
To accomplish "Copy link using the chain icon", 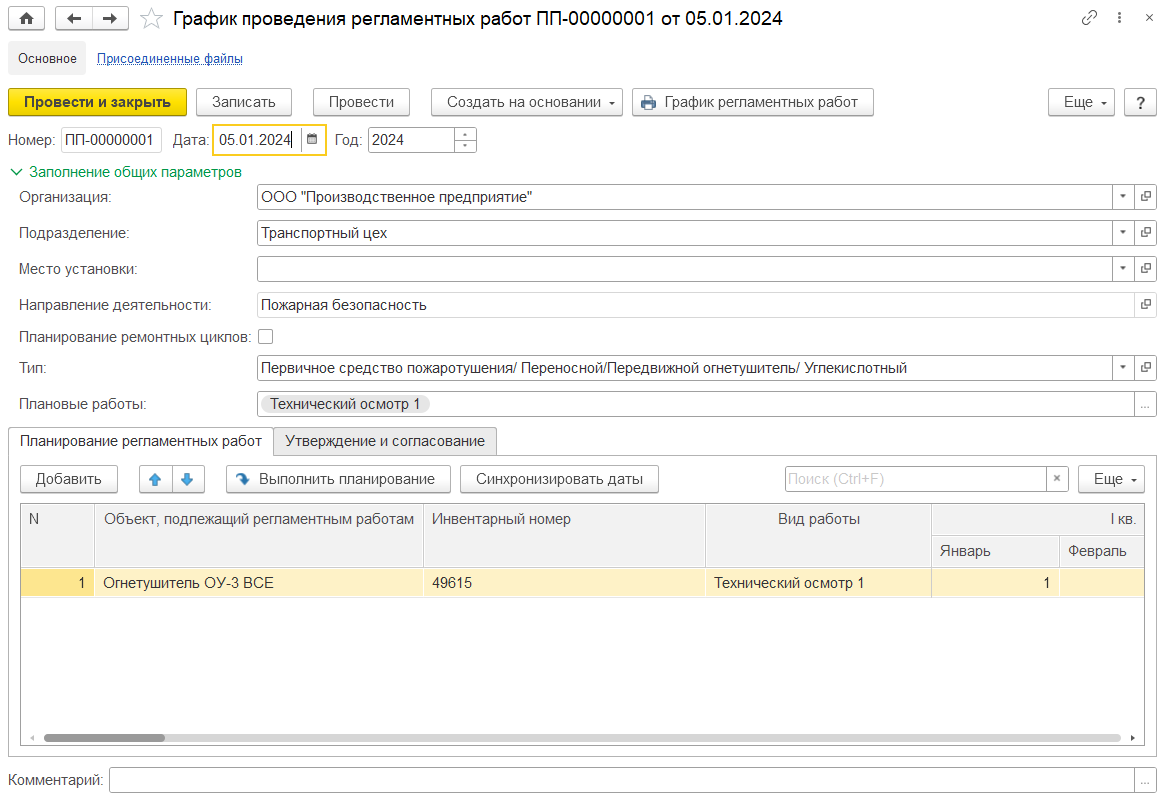I will (1089, 18).
